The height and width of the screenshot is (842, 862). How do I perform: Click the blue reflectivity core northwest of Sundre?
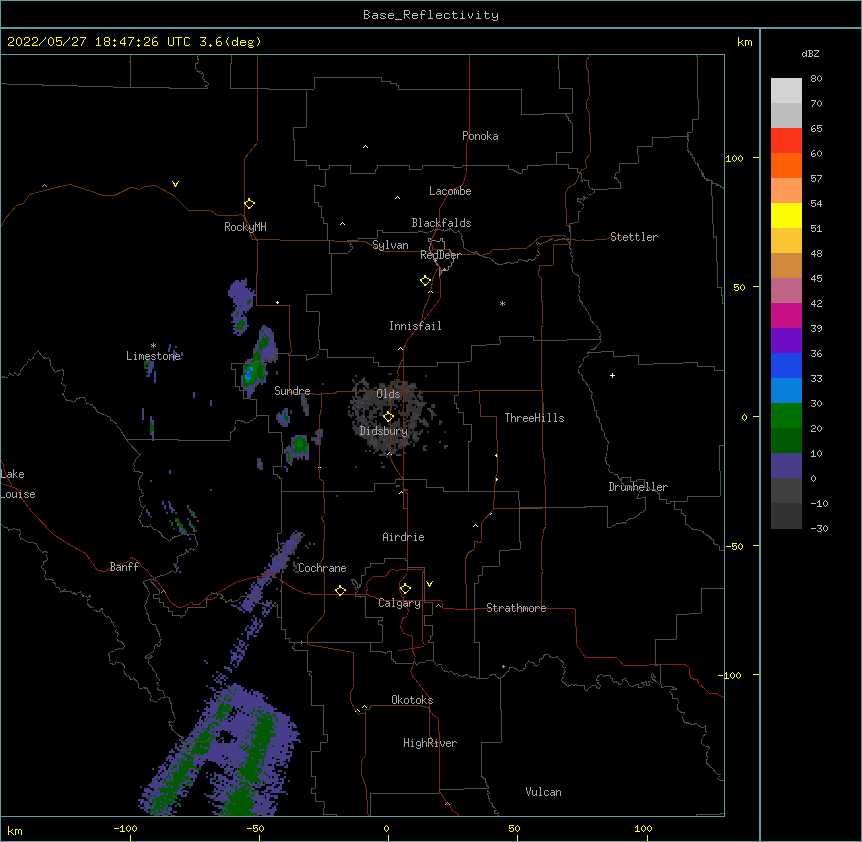[248, 375]
